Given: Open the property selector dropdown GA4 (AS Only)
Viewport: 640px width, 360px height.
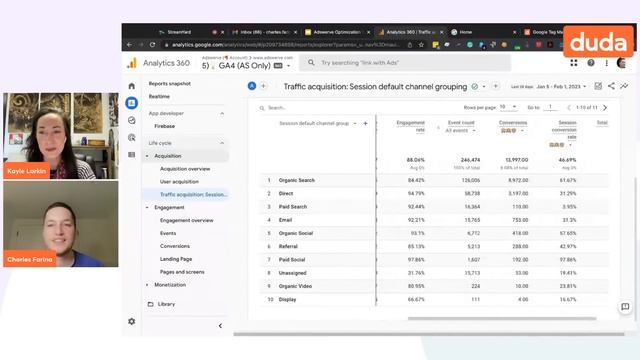Looking at the screenshot, I should pos(246,66).
